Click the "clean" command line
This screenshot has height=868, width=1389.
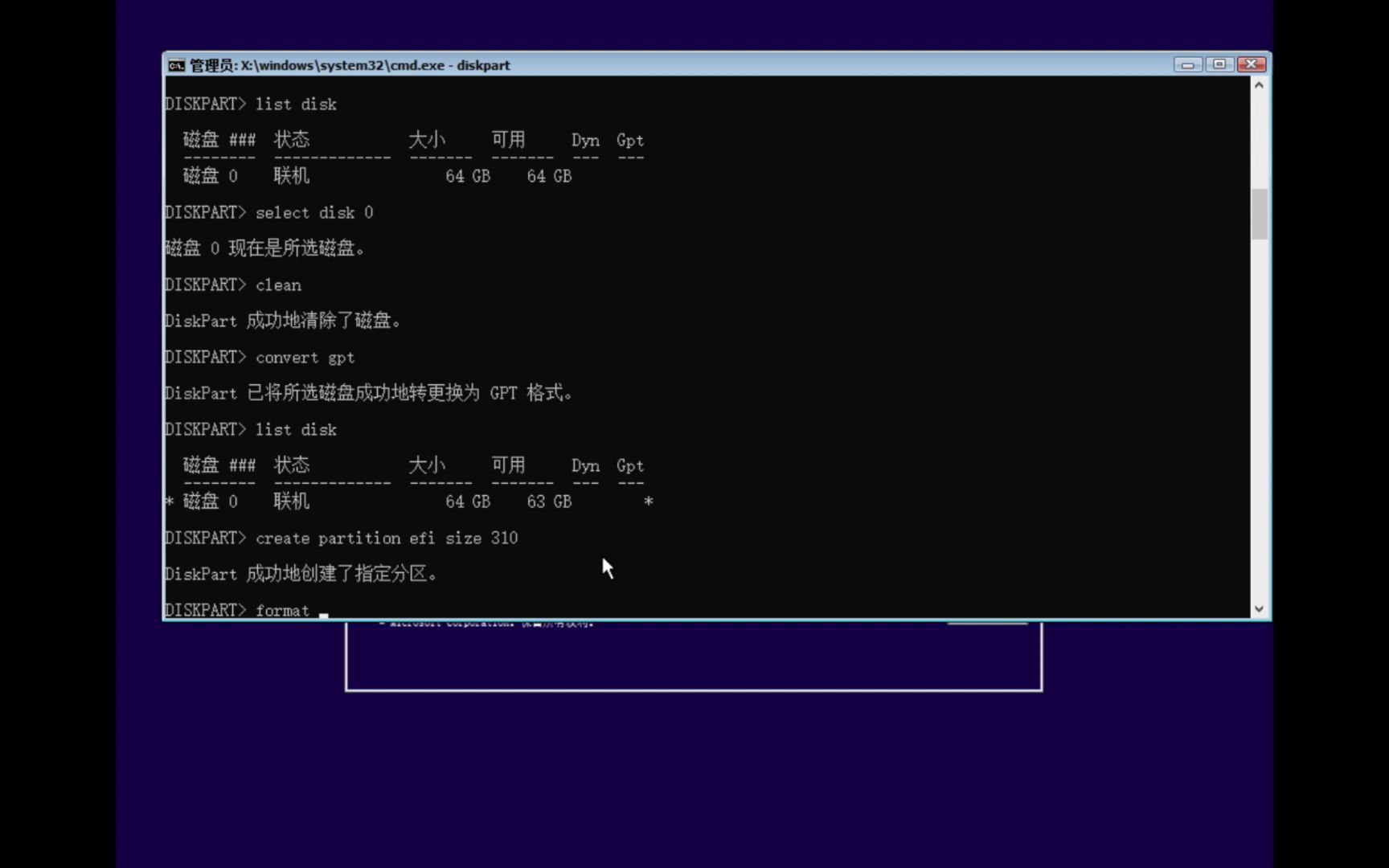[233, 285]
